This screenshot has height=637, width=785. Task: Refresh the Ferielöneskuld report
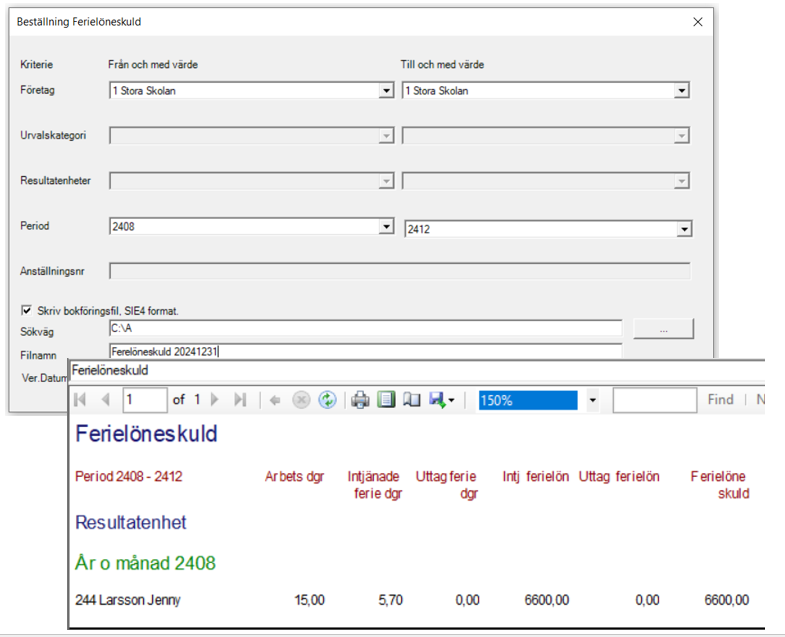point(327,400)
